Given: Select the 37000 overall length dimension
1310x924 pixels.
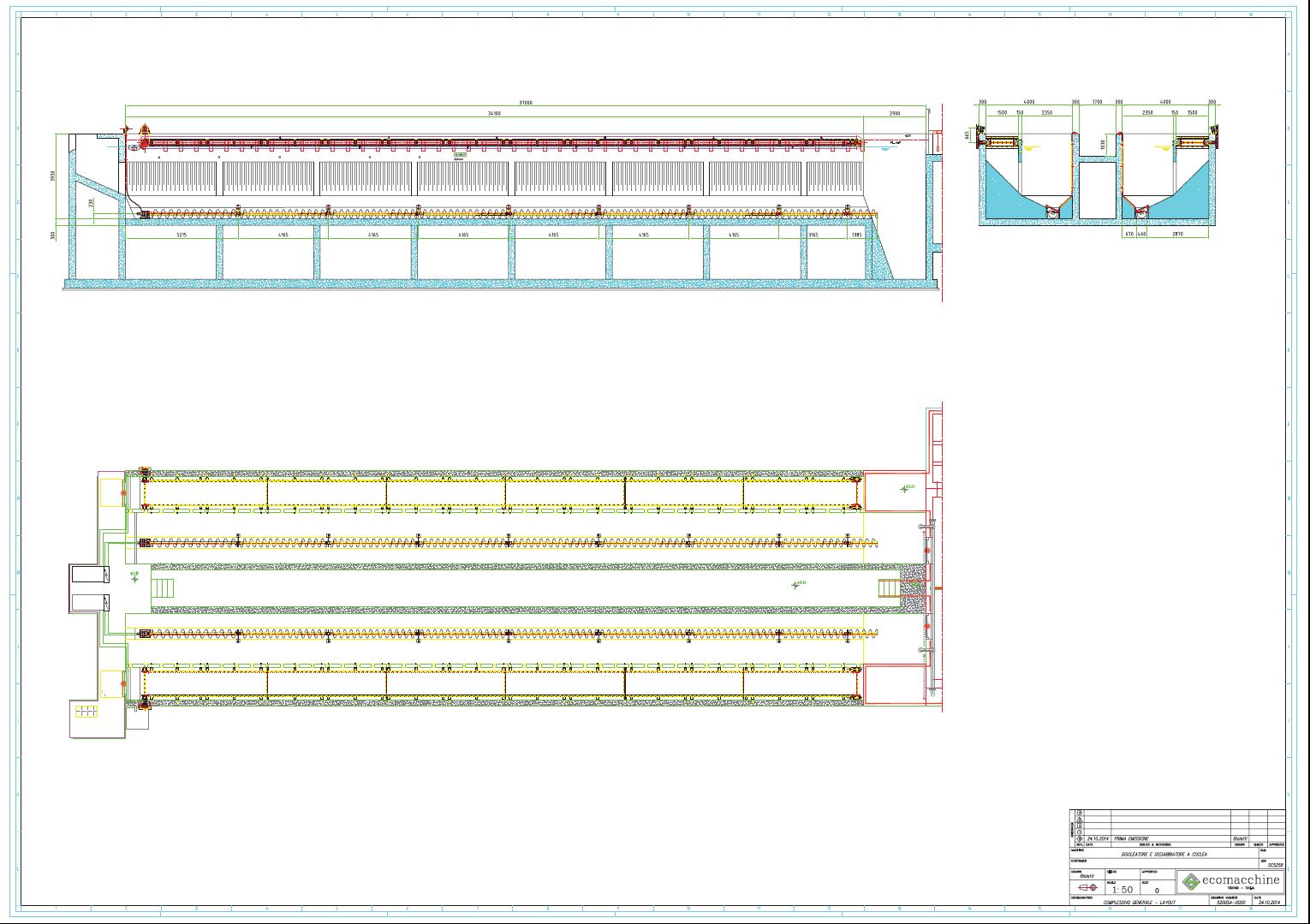Looking at the screenshot, I should (x=525, y=102).
